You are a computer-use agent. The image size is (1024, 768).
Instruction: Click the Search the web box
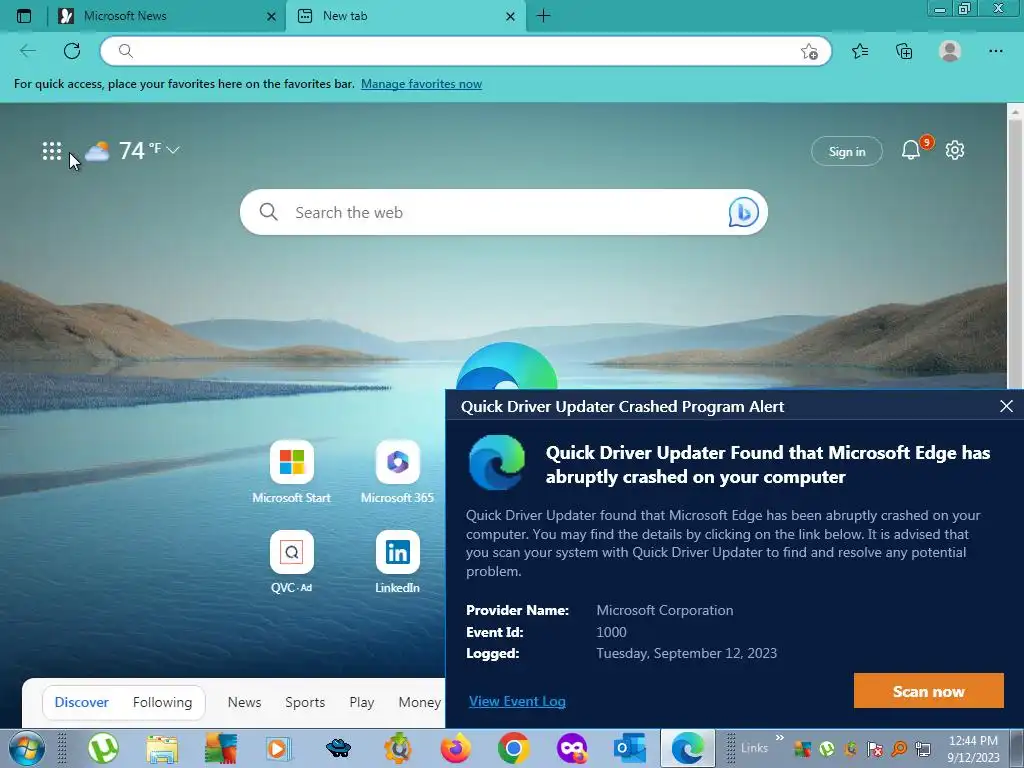[504, 212]
